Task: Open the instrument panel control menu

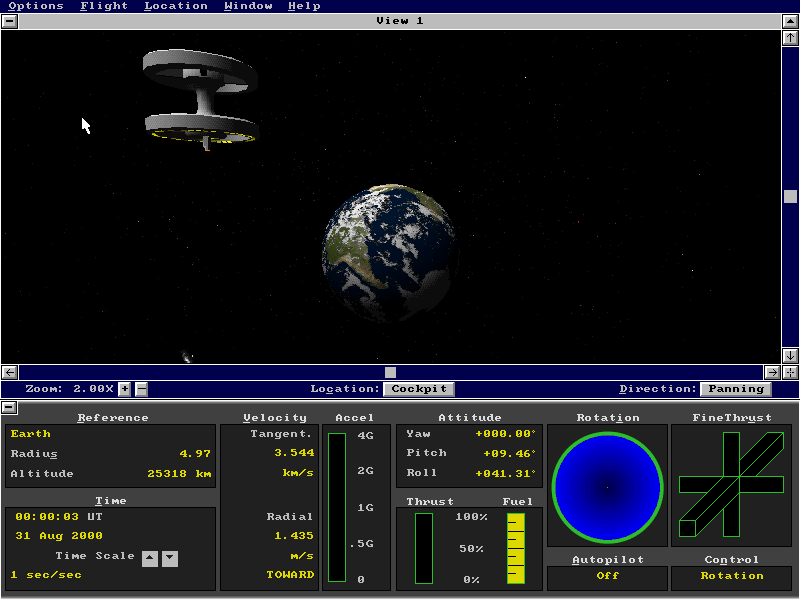Action: (x=10, y=407)
